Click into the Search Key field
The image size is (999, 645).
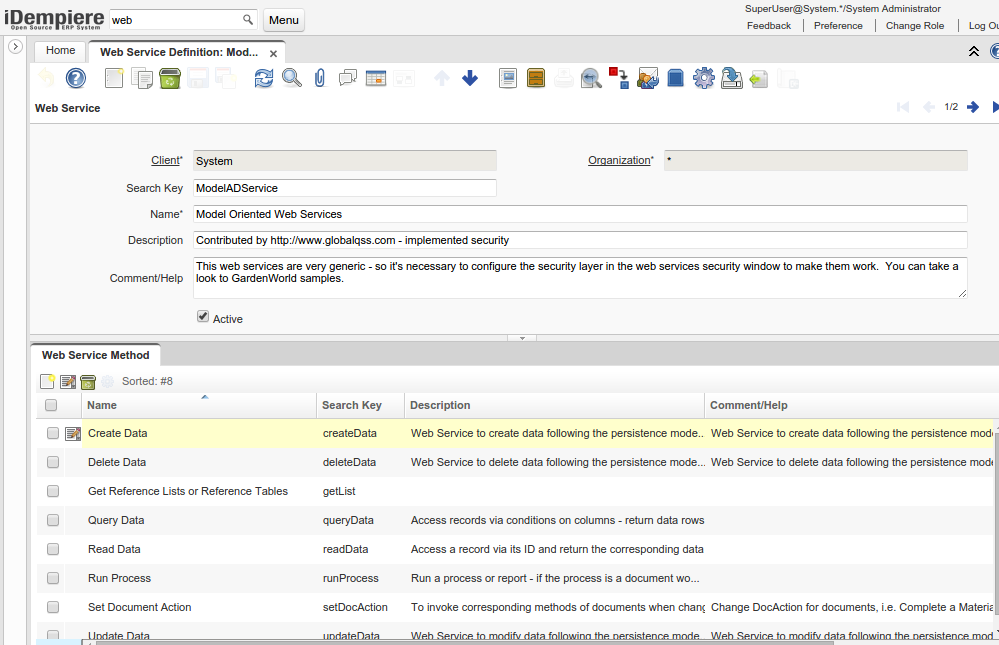[344, 188]
